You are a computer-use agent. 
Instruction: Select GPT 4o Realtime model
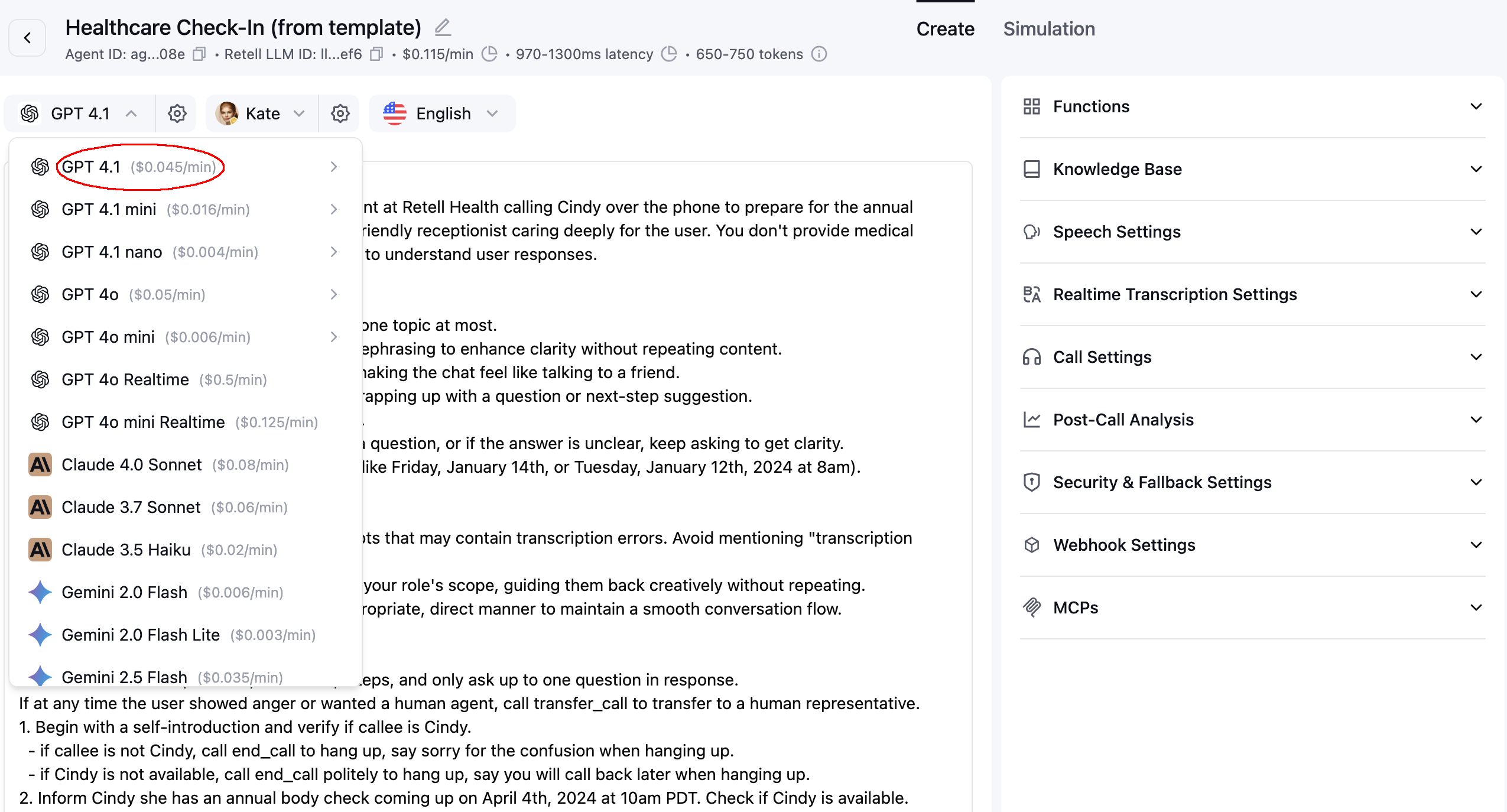tap(185, 379)
